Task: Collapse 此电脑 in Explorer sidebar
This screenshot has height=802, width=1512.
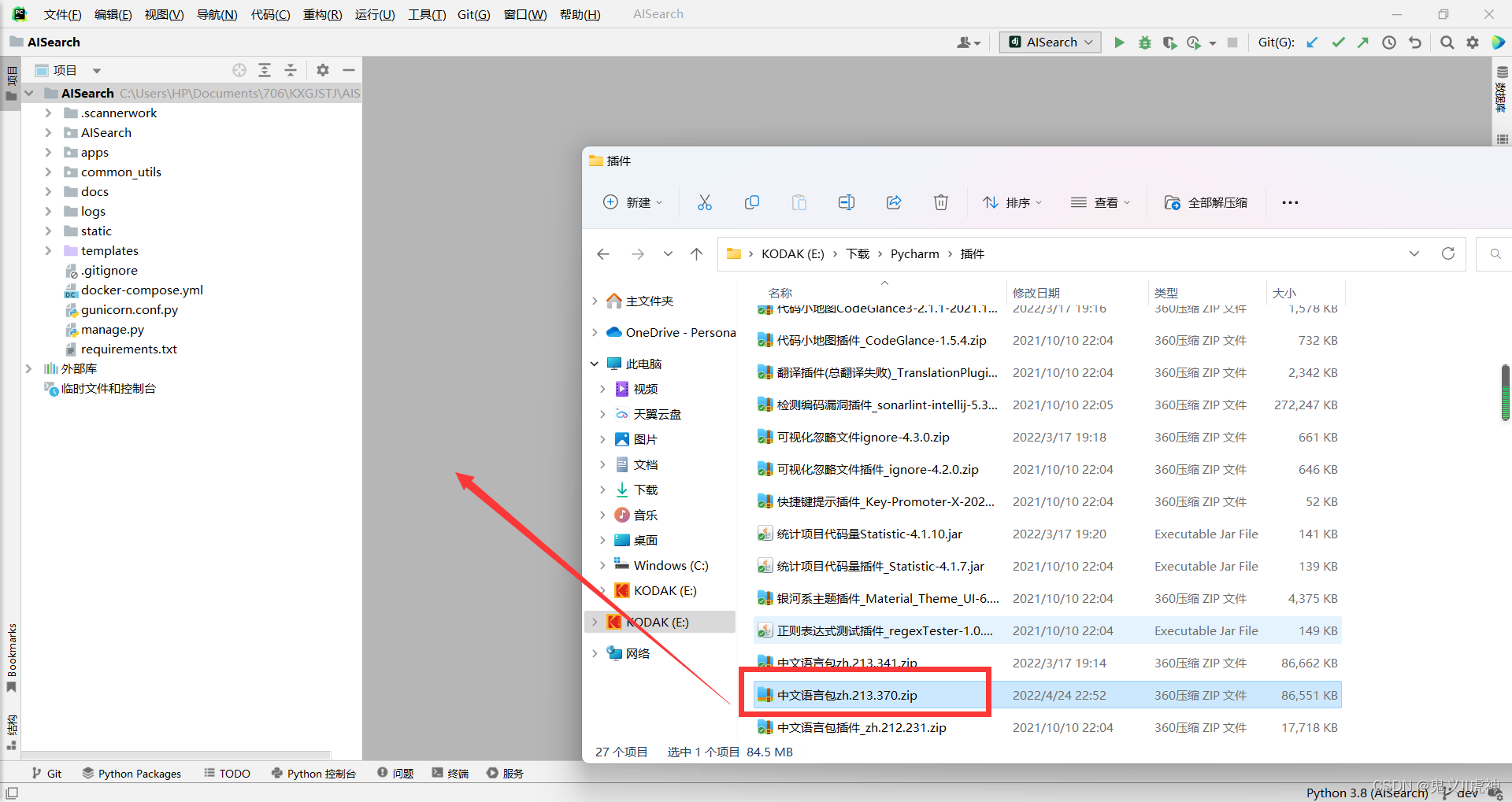Action: click(595, 364)
